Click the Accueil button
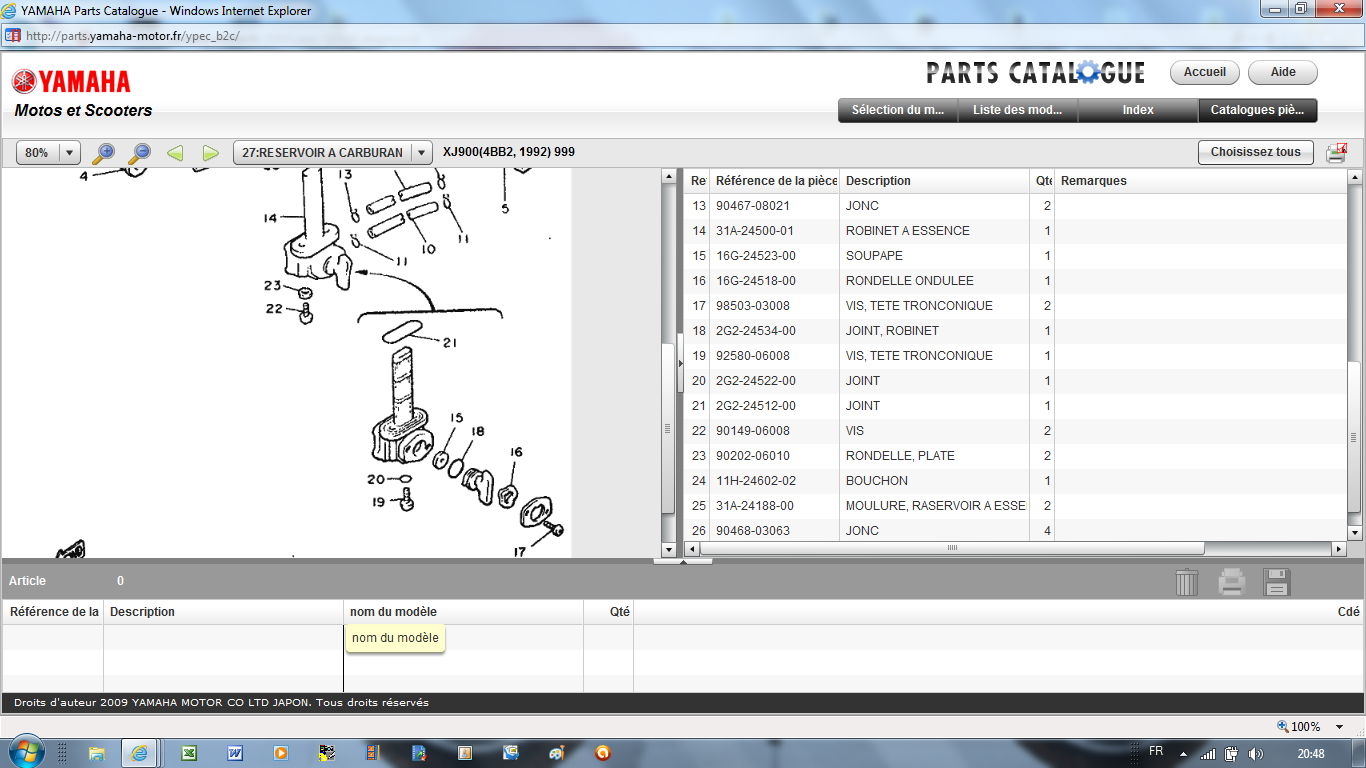The height and width of the screenshot is (768, 1366). (1205, 72)
